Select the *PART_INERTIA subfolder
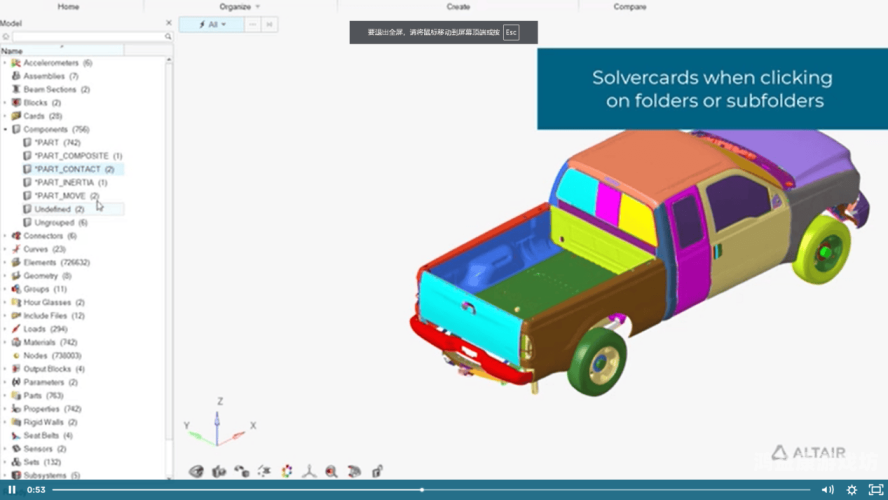Viewport: 888px width, 500px height. [x=65, y=182]
